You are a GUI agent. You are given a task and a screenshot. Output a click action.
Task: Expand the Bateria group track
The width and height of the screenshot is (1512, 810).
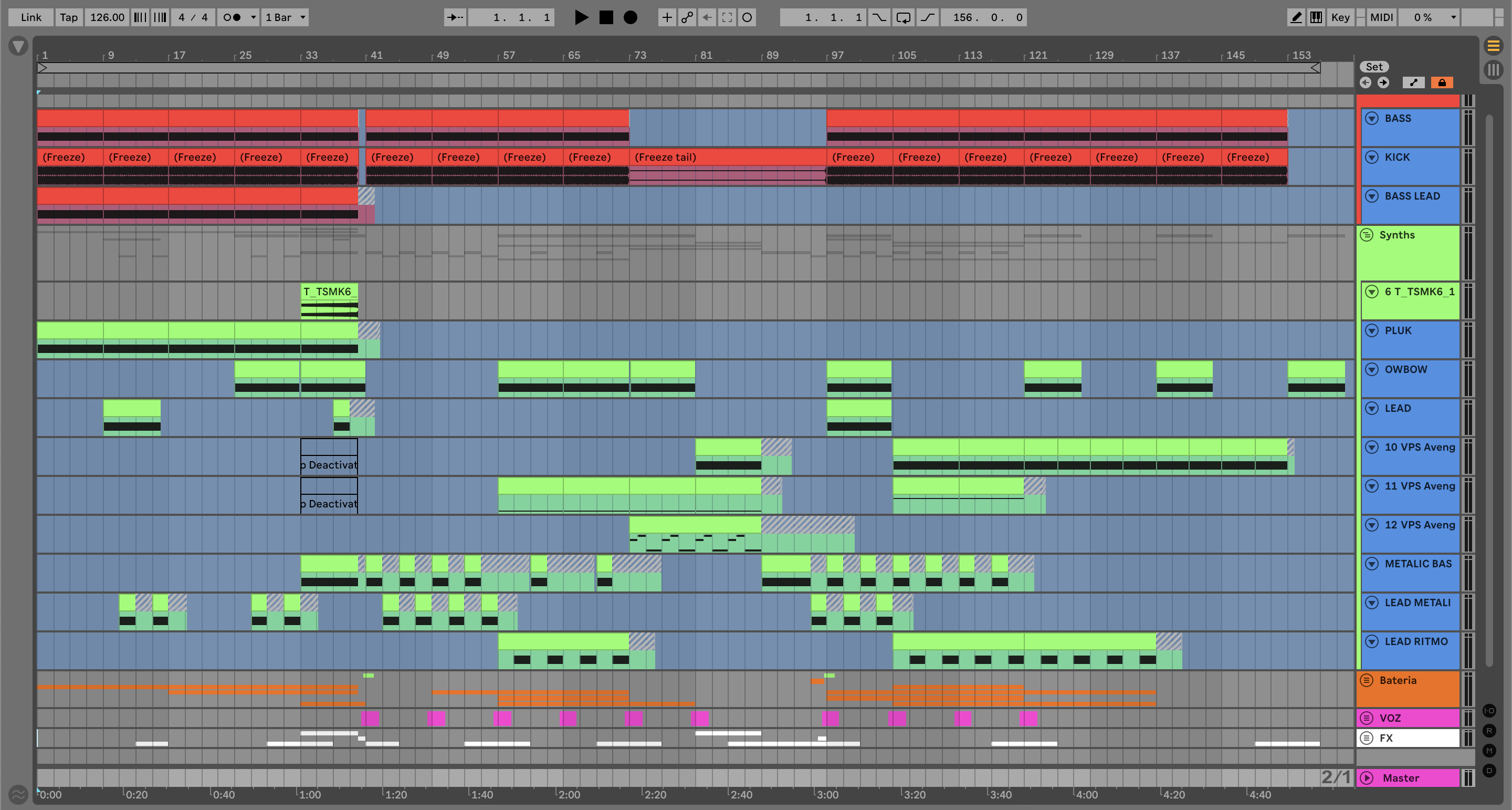(x=1367, y=680)
